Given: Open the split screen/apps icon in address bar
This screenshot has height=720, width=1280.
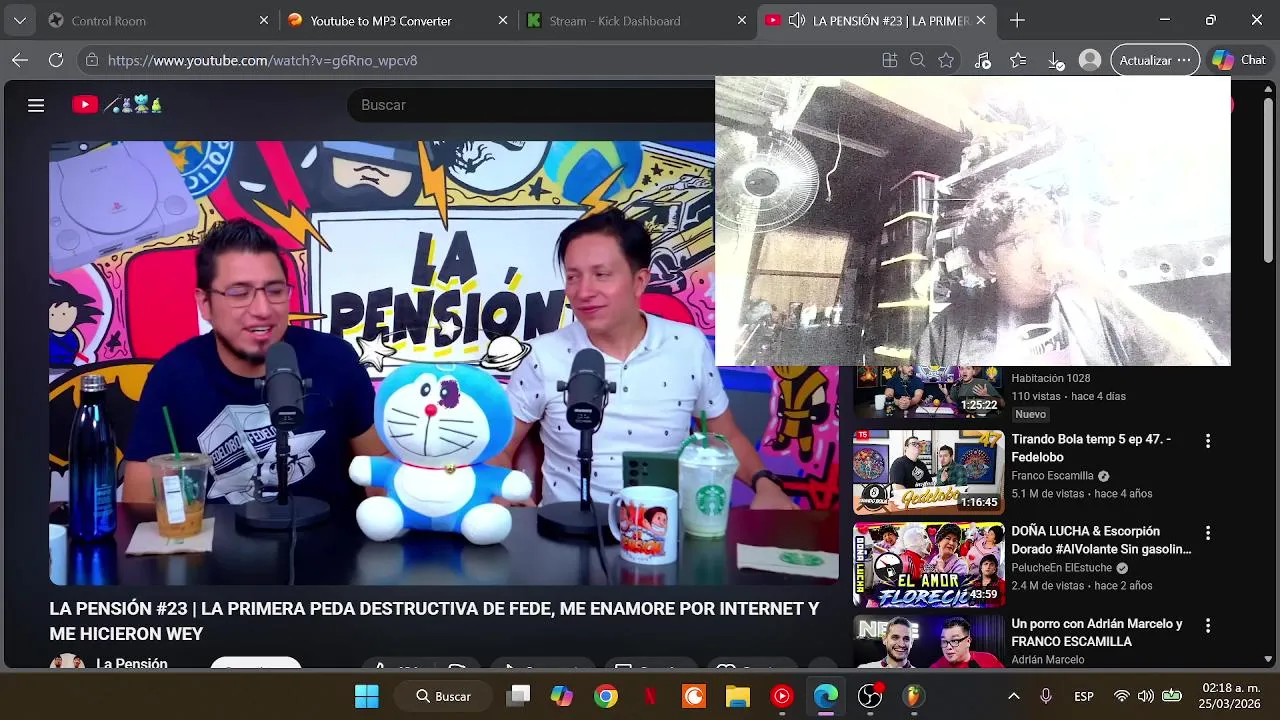Looking at the screenshot, I should pos(889,60).
